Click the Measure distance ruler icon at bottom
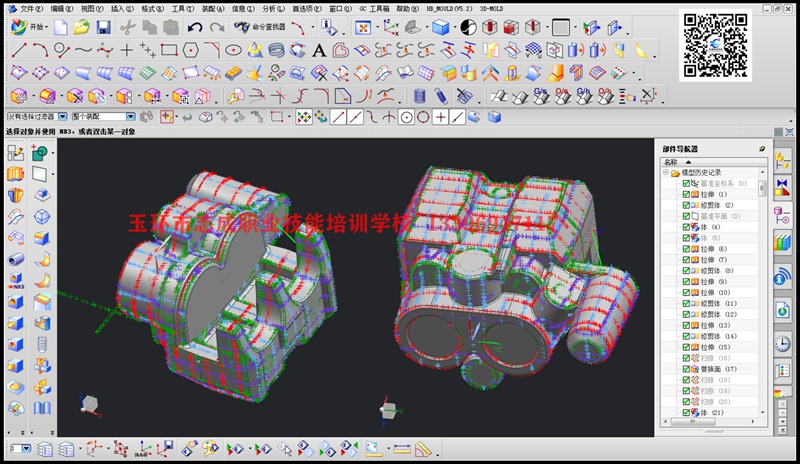Screen dimensions: 800x464 tap(402, 449)
